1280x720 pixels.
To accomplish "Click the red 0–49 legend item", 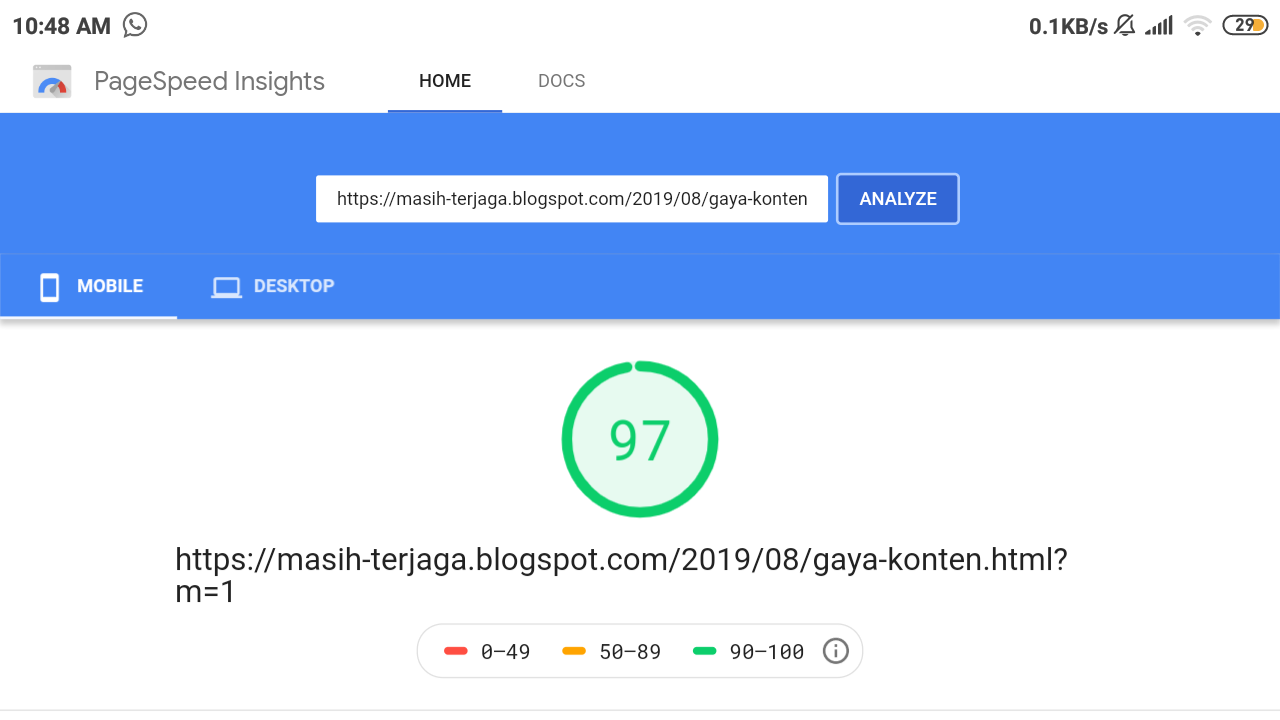I will [487, 652].
